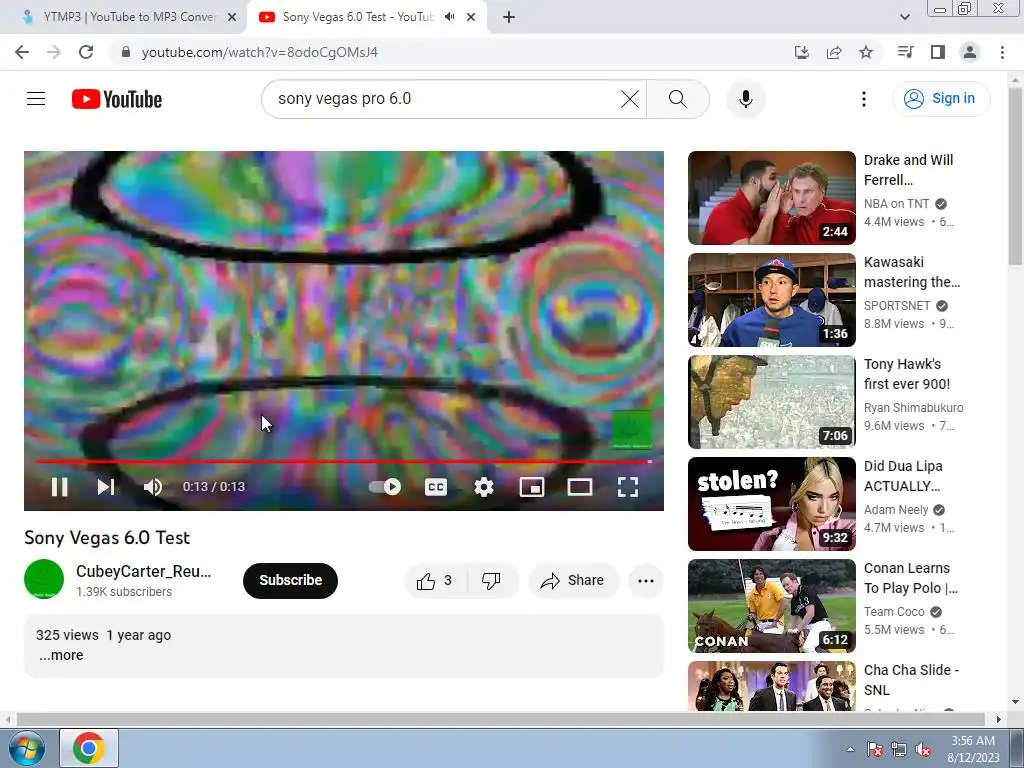The height and width of the screenshot is (768, 1024).
Task: Open Kawasaki mastering video title
Action: point(912,272)
